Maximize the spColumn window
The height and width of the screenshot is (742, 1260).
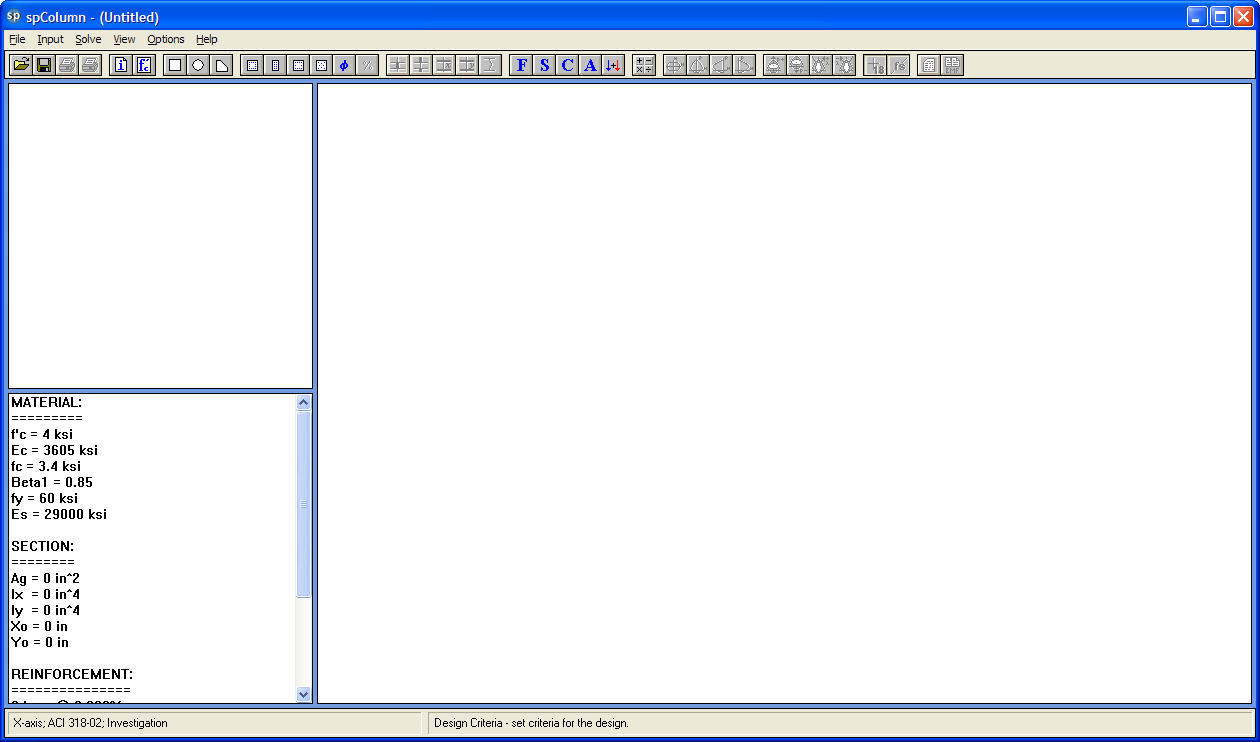click(x=1220, y=16)
